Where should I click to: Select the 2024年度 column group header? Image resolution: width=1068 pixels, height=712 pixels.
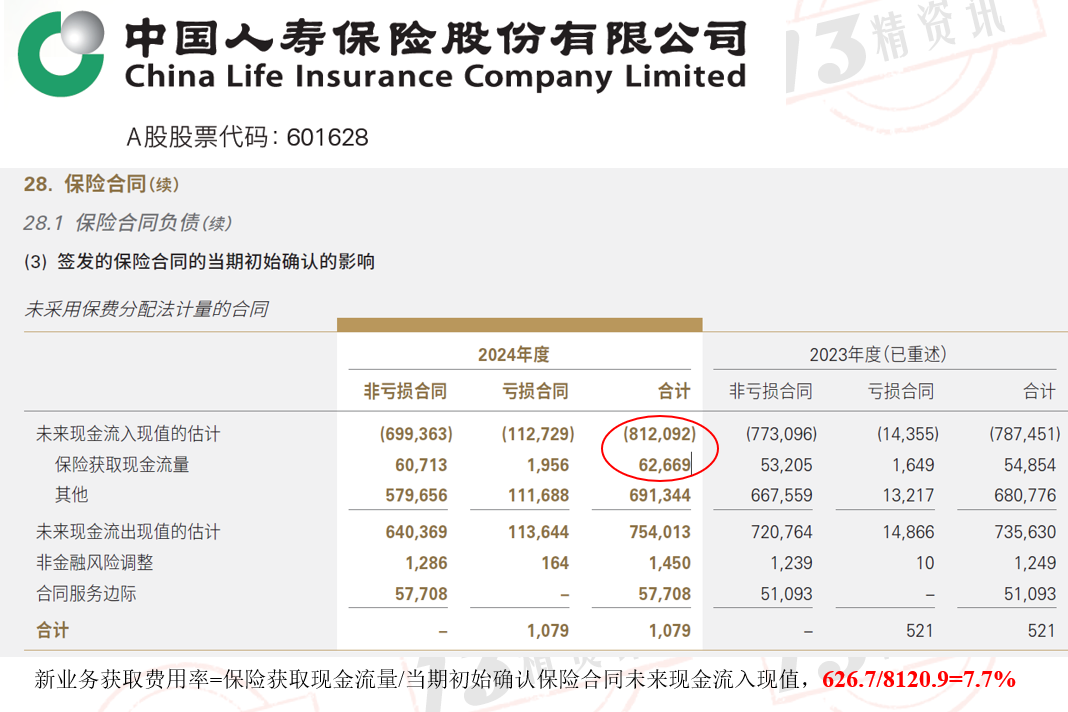(514, 354)
